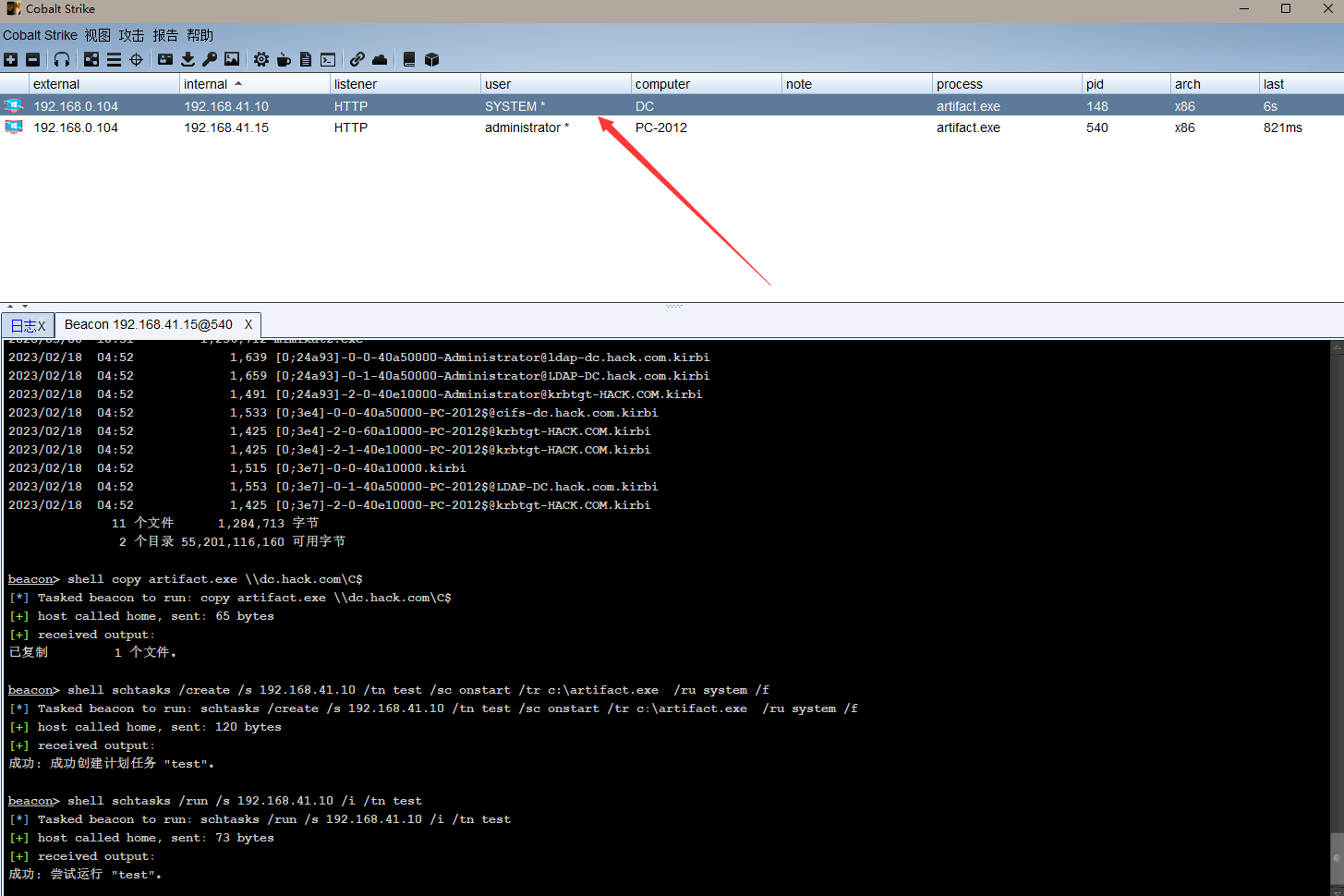Screen dimensions: 1344x896
Task: Open the Cobalt Strike menu
Action: pos(40,35)
